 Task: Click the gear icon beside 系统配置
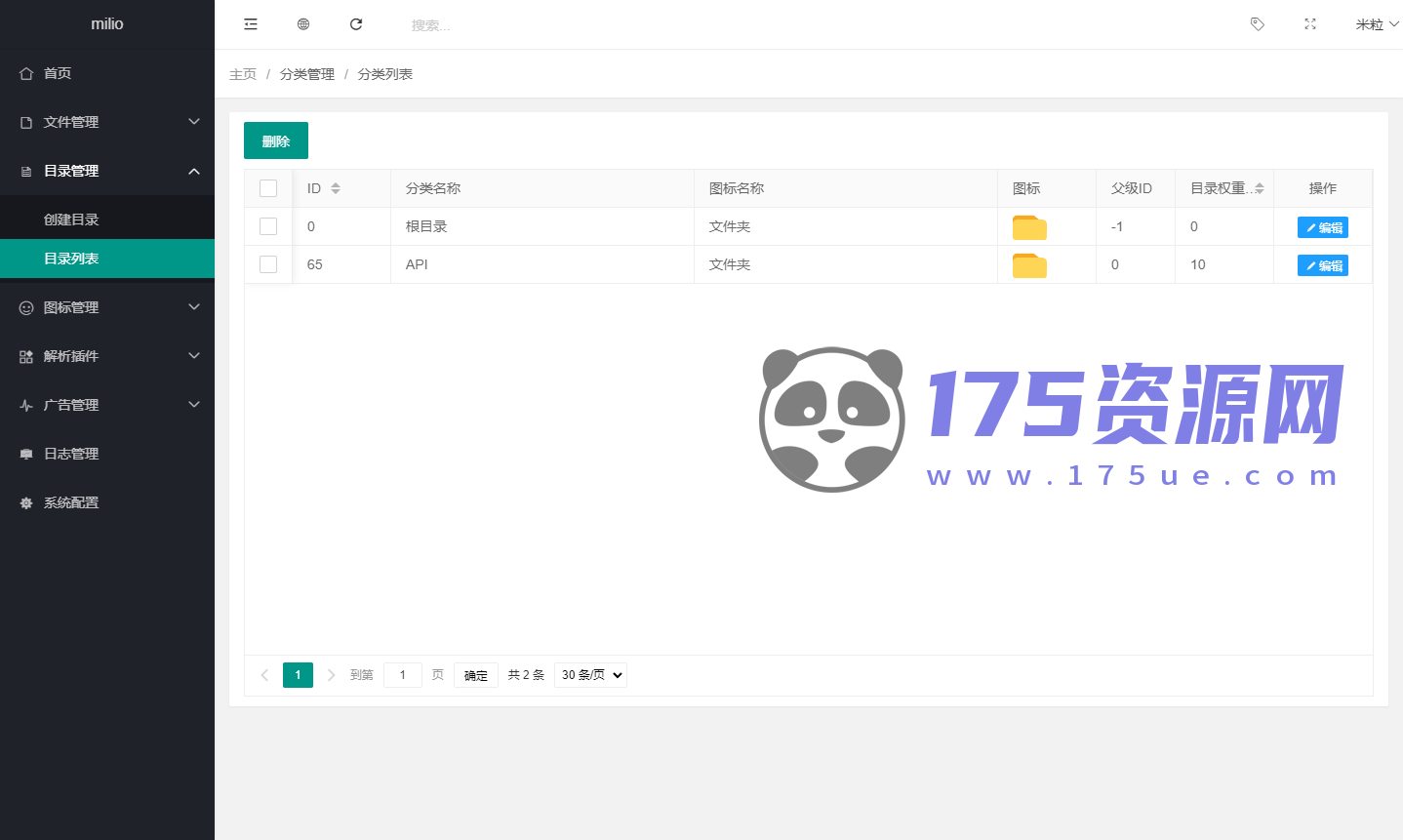click(26, 502)
